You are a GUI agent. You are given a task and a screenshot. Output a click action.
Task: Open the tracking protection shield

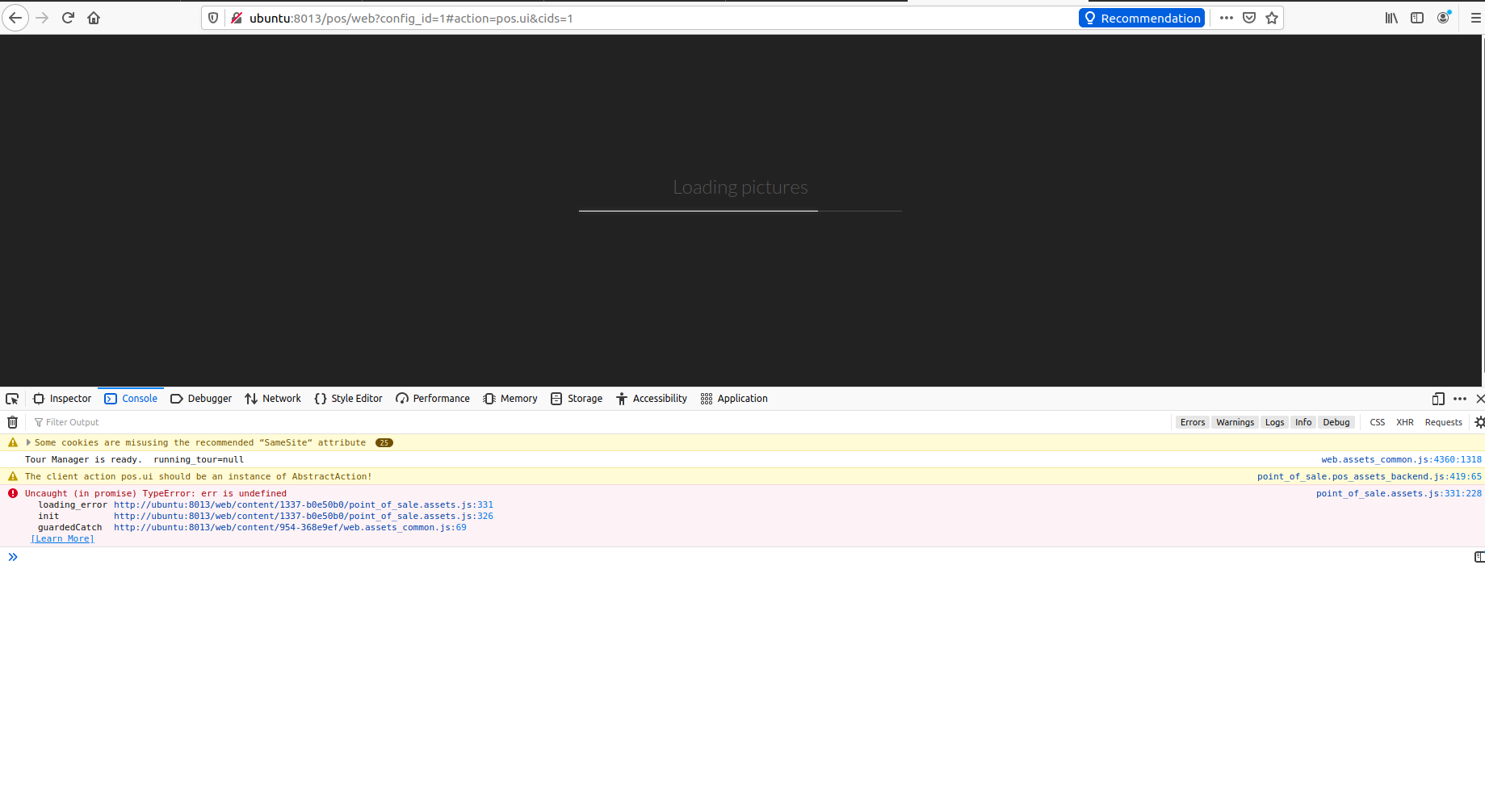pyautogui.click(x=212, y=17)
